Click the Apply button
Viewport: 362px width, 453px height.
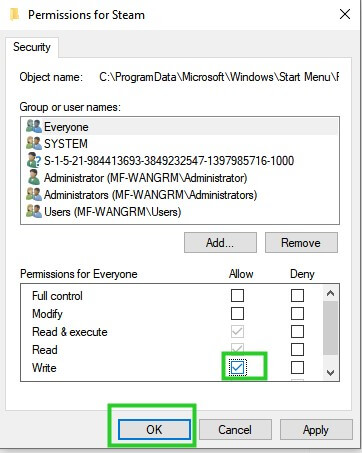316,429
